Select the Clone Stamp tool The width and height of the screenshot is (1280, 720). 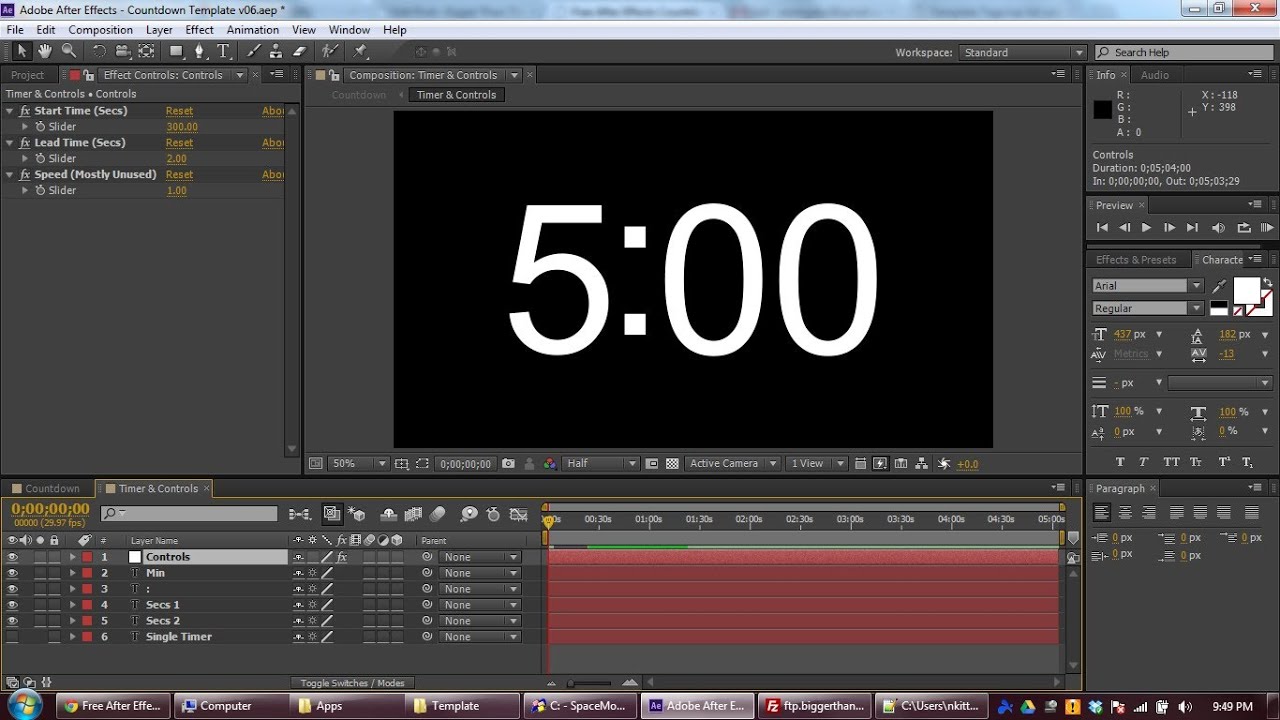coord(275,51)
